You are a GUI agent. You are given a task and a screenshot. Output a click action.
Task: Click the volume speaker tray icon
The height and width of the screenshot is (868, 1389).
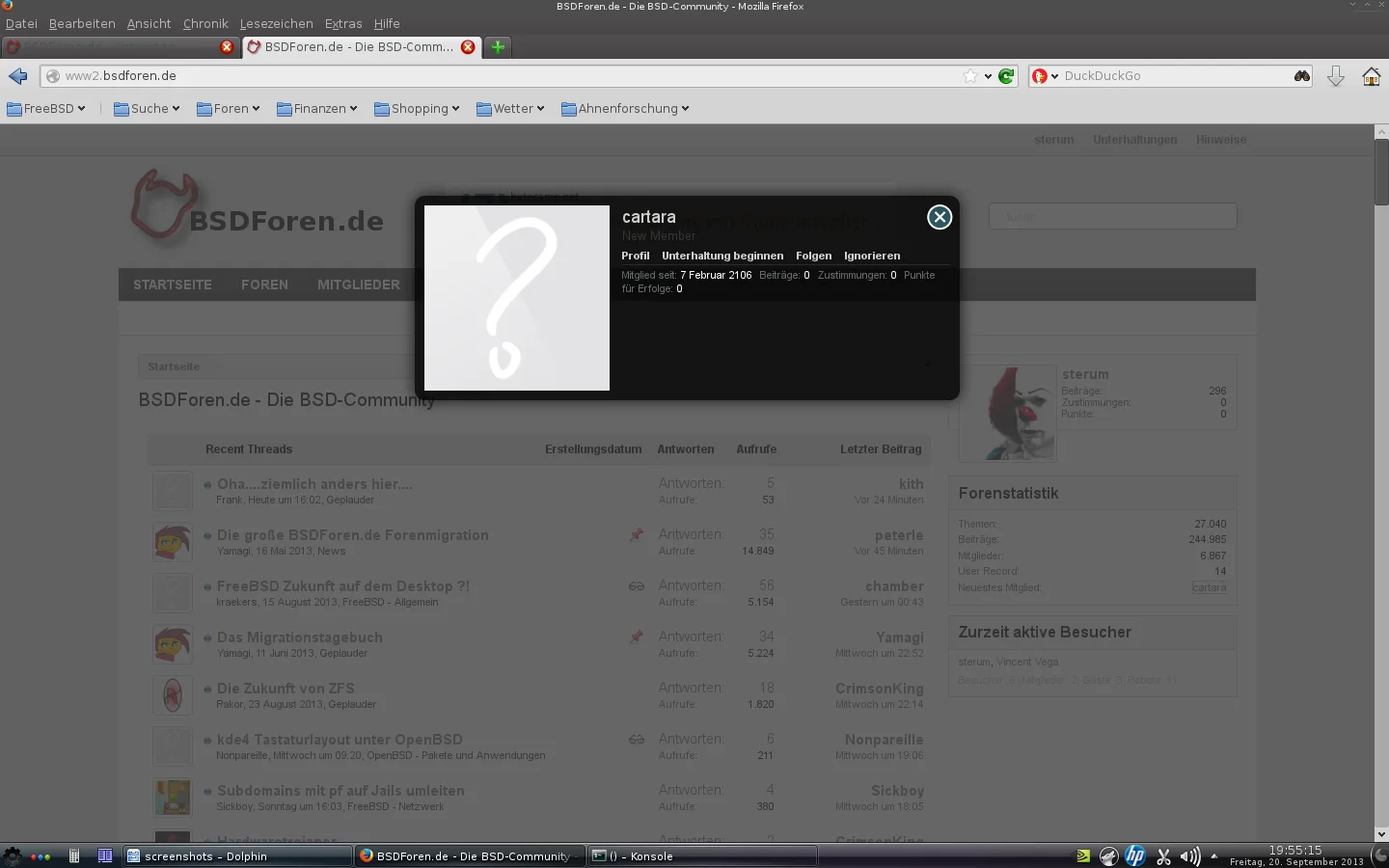[x=1190, y=855]
